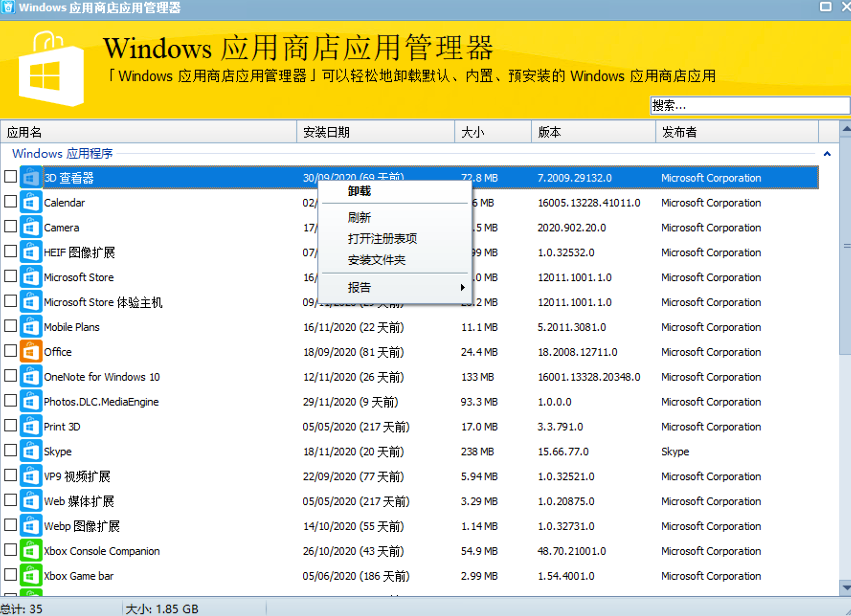
Task: Click the Photos.DLC.MediaEngine row name
Action: pyautogui.click(x=101, y=402)
